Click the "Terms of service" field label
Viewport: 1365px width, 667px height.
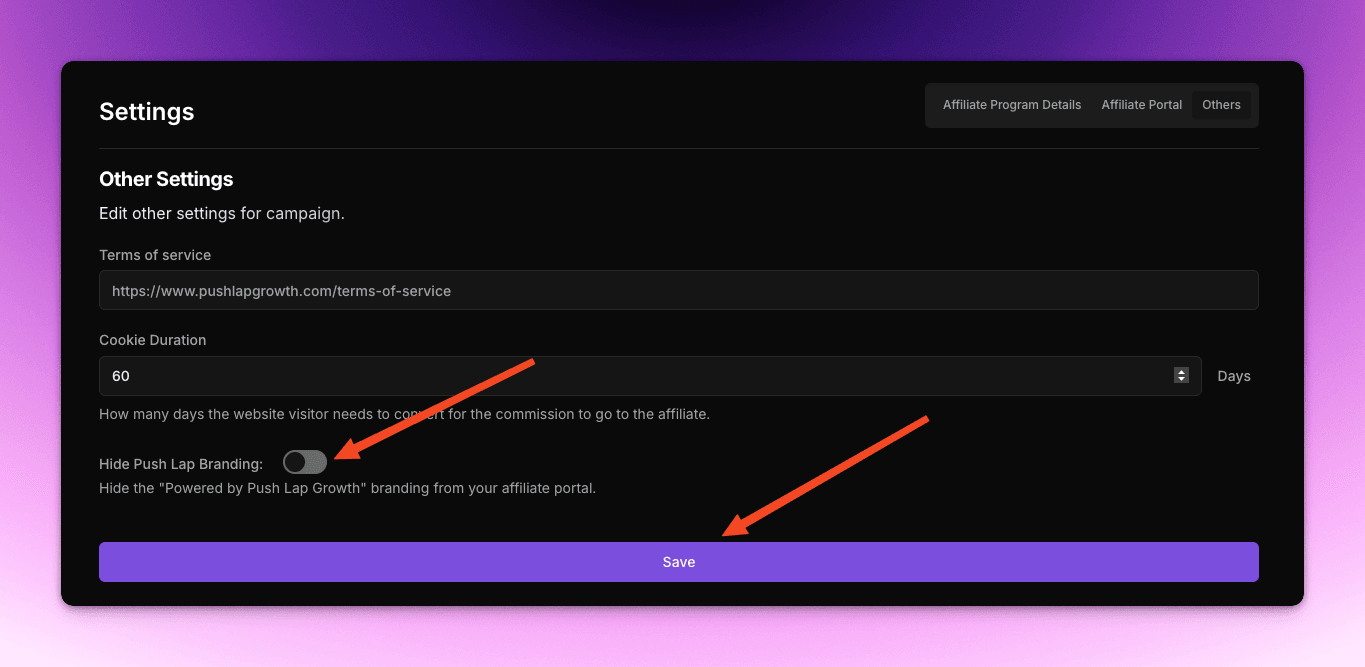(x=155, y=255)
